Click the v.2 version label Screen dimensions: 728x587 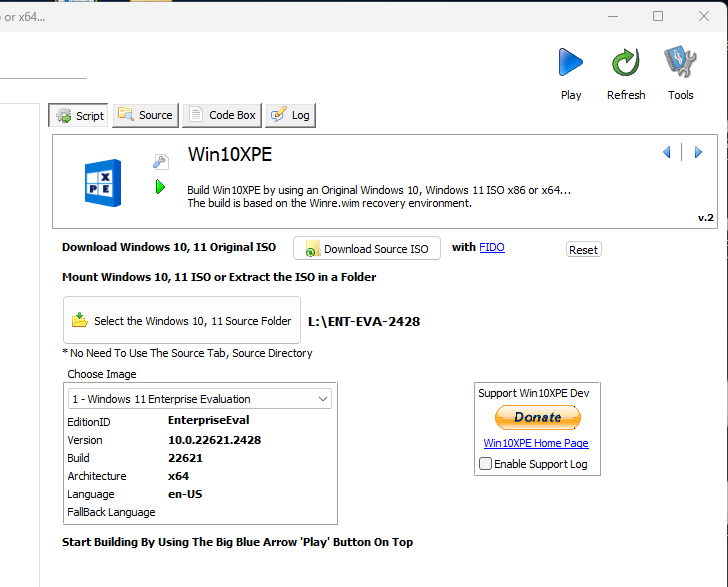[x=706, y=217]
